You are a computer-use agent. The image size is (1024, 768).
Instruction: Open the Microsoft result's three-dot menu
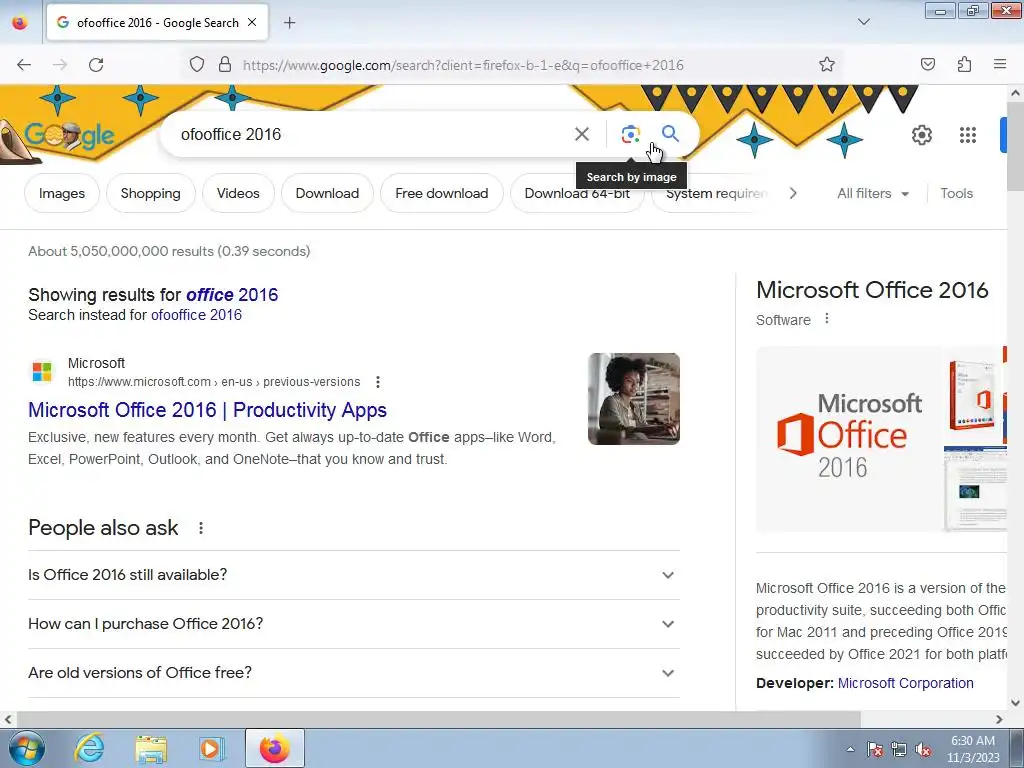377,382
